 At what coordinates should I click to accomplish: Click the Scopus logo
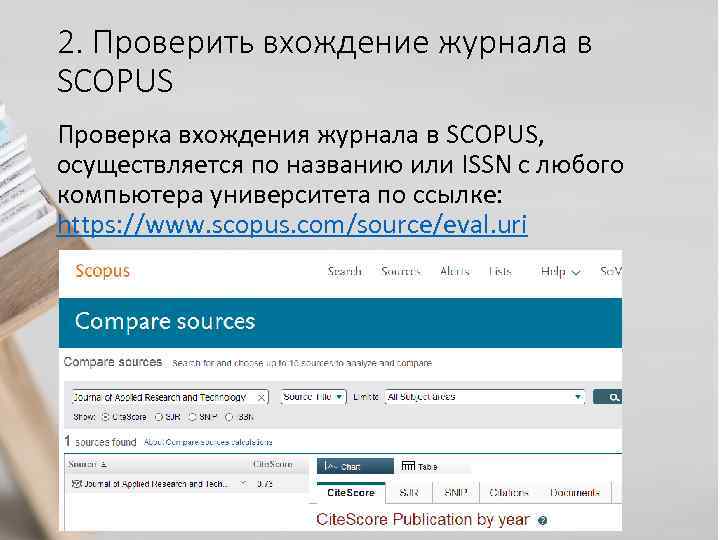103,271
